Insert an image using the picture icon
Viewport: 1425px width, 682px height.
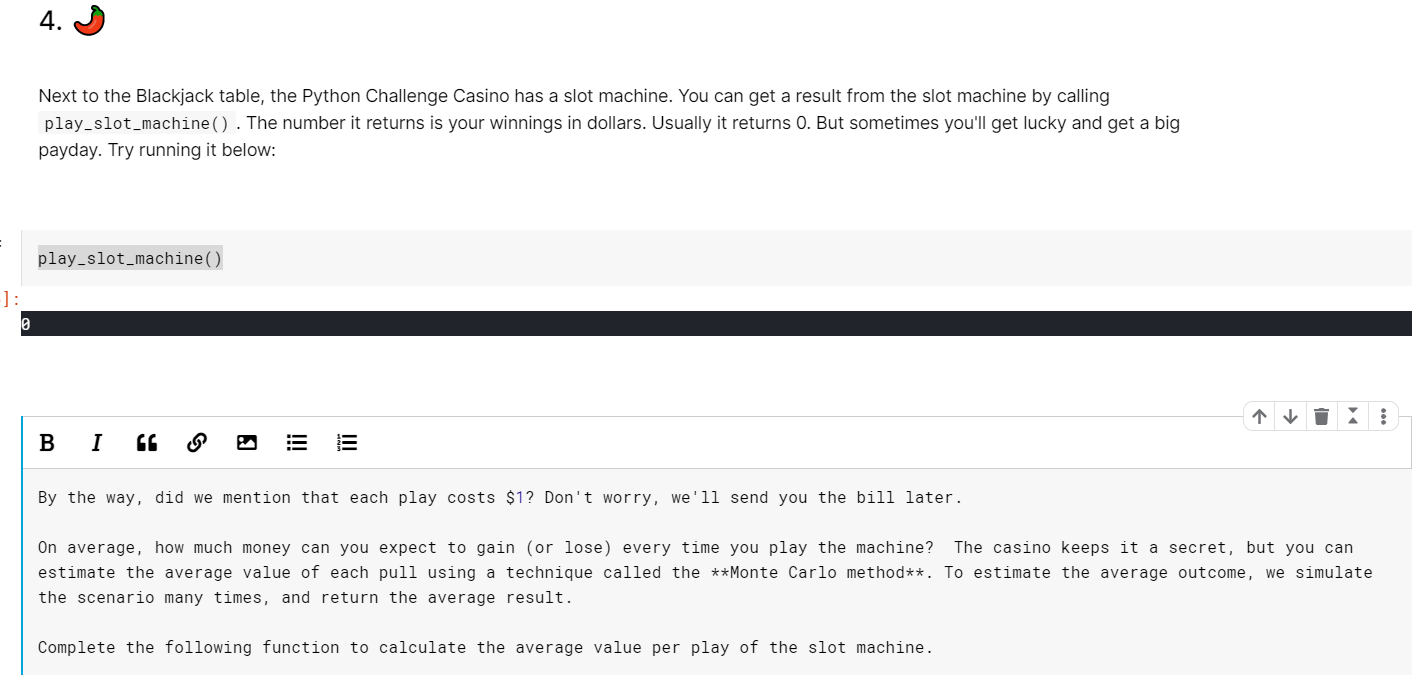[247, 443]
